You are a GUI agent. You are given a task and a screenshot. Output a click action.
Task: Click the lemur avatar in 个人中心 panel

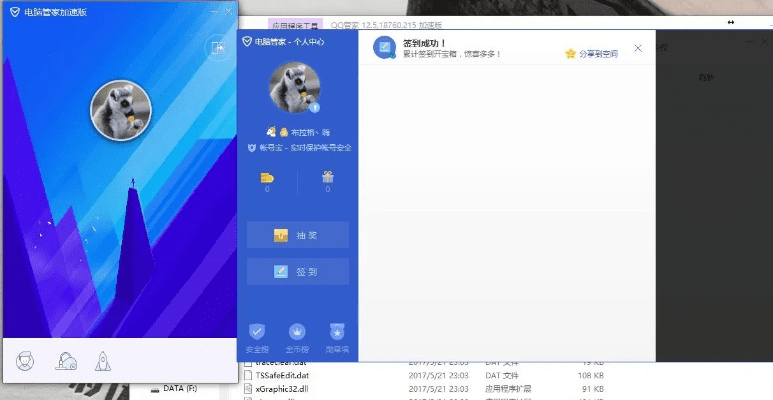295,88
